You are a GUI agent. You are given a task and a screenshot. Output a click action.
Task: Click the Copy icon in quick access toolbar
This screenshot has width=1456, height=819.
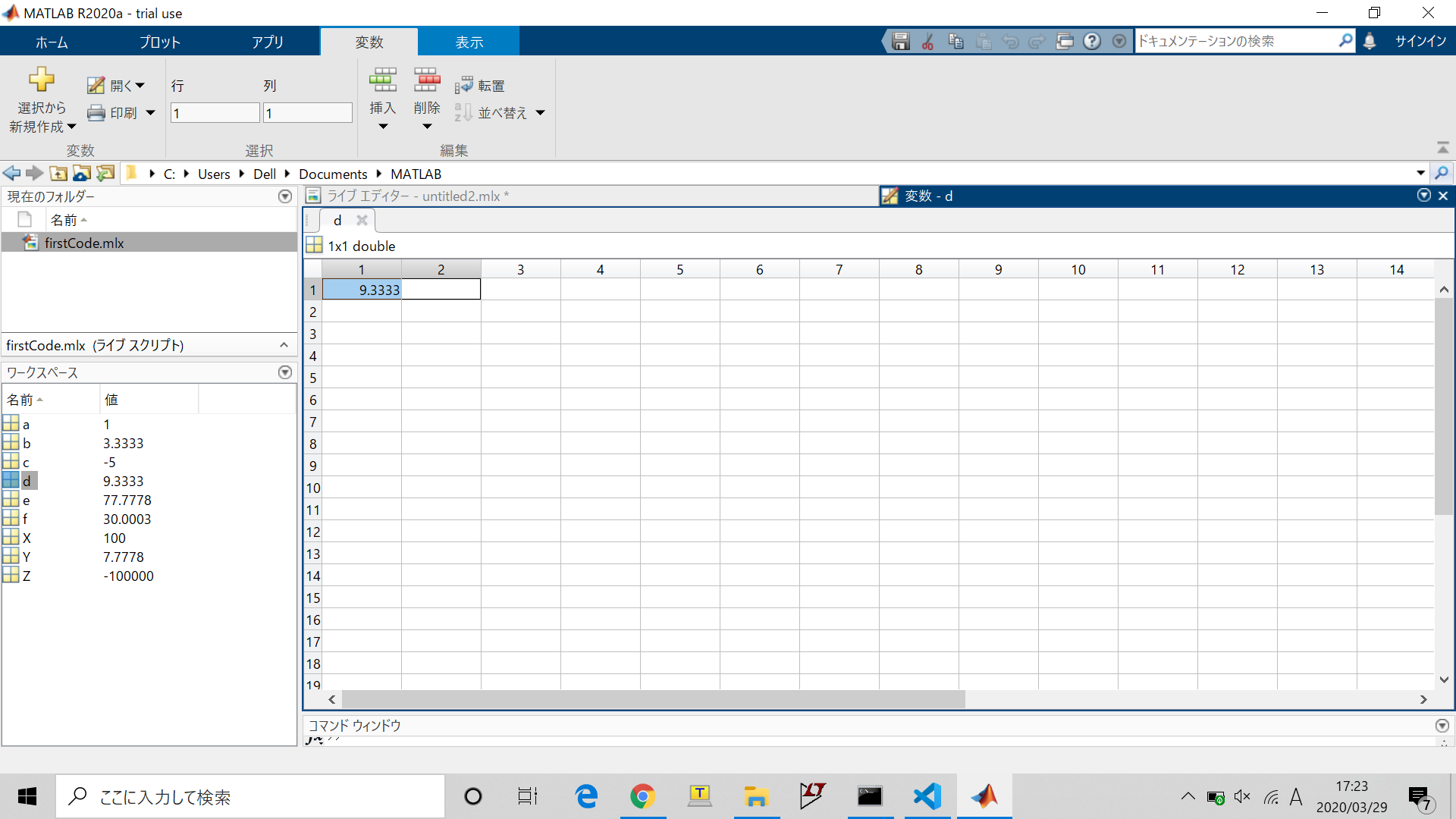click(955, 41)
